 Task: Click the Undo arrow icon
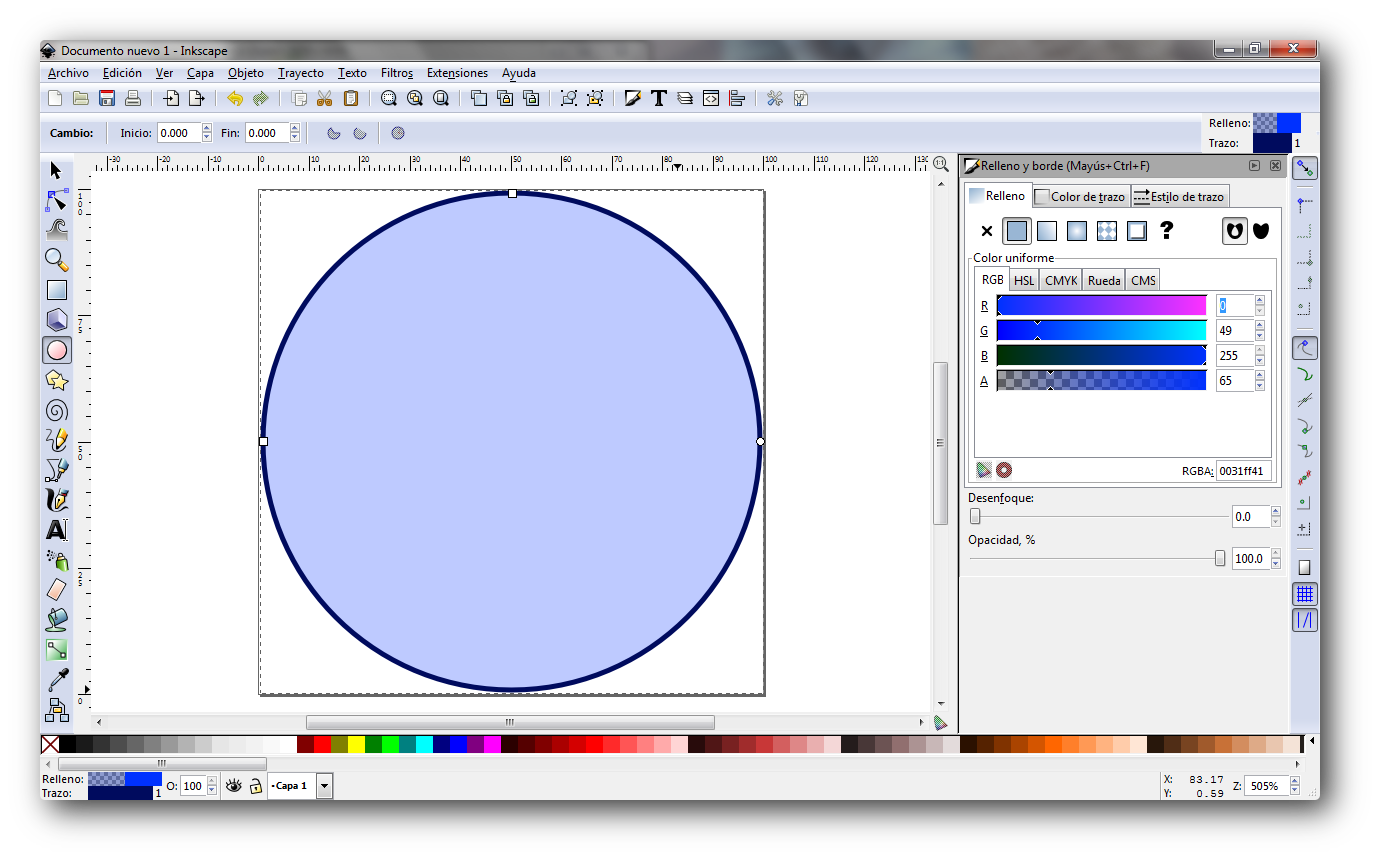click(x=235, y=98)
